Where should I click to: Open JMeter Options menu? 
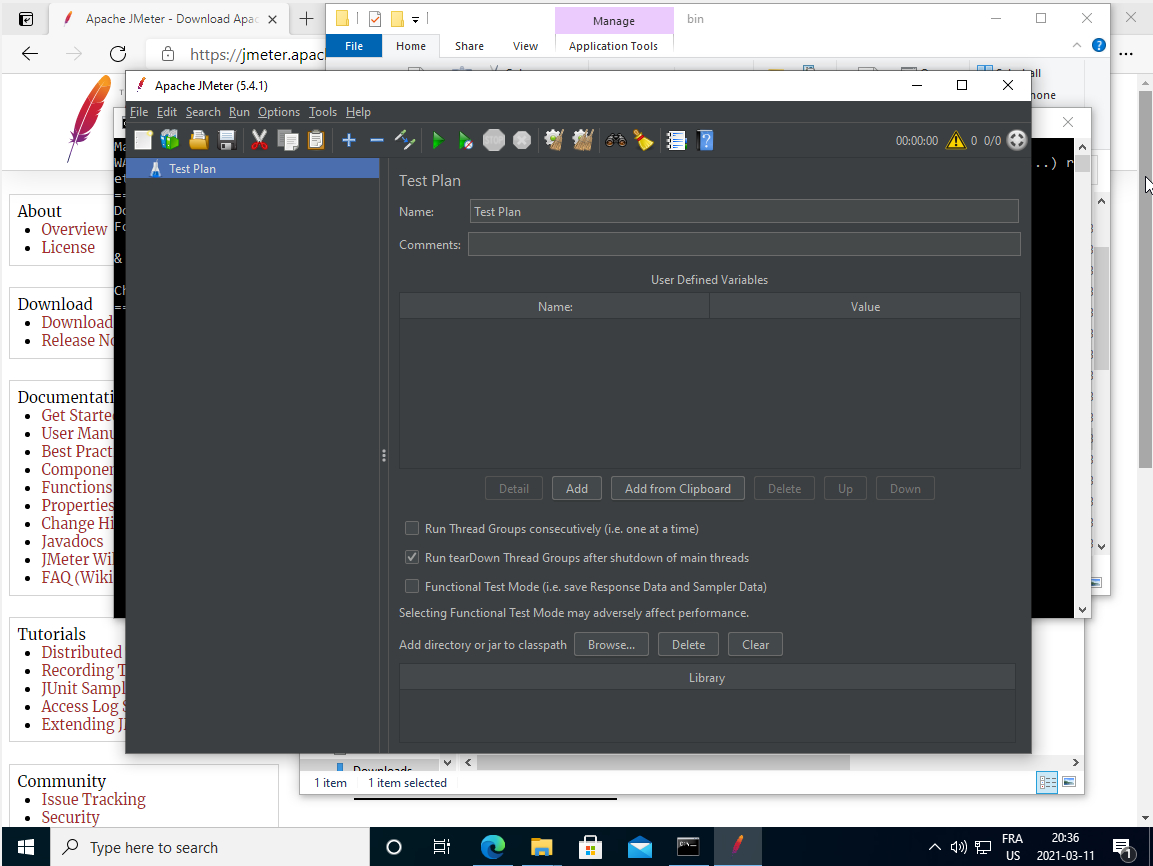(279, 112)
